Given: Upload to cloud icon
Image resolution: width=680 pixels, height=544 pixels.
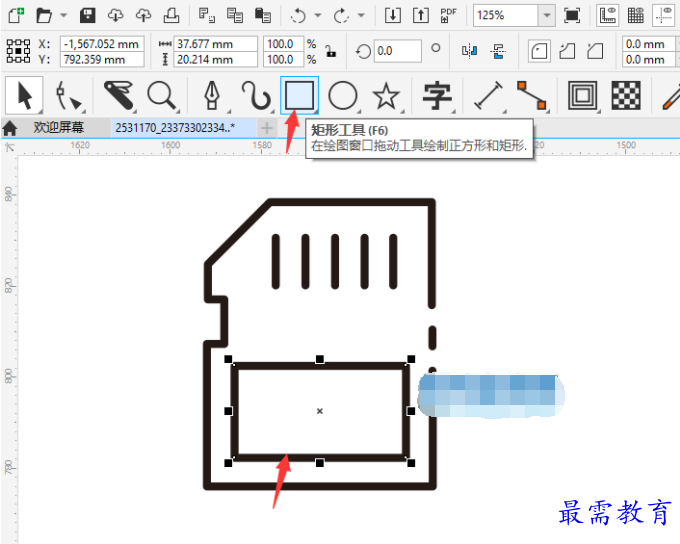Looking at the screenshot, I should point(143,16).
